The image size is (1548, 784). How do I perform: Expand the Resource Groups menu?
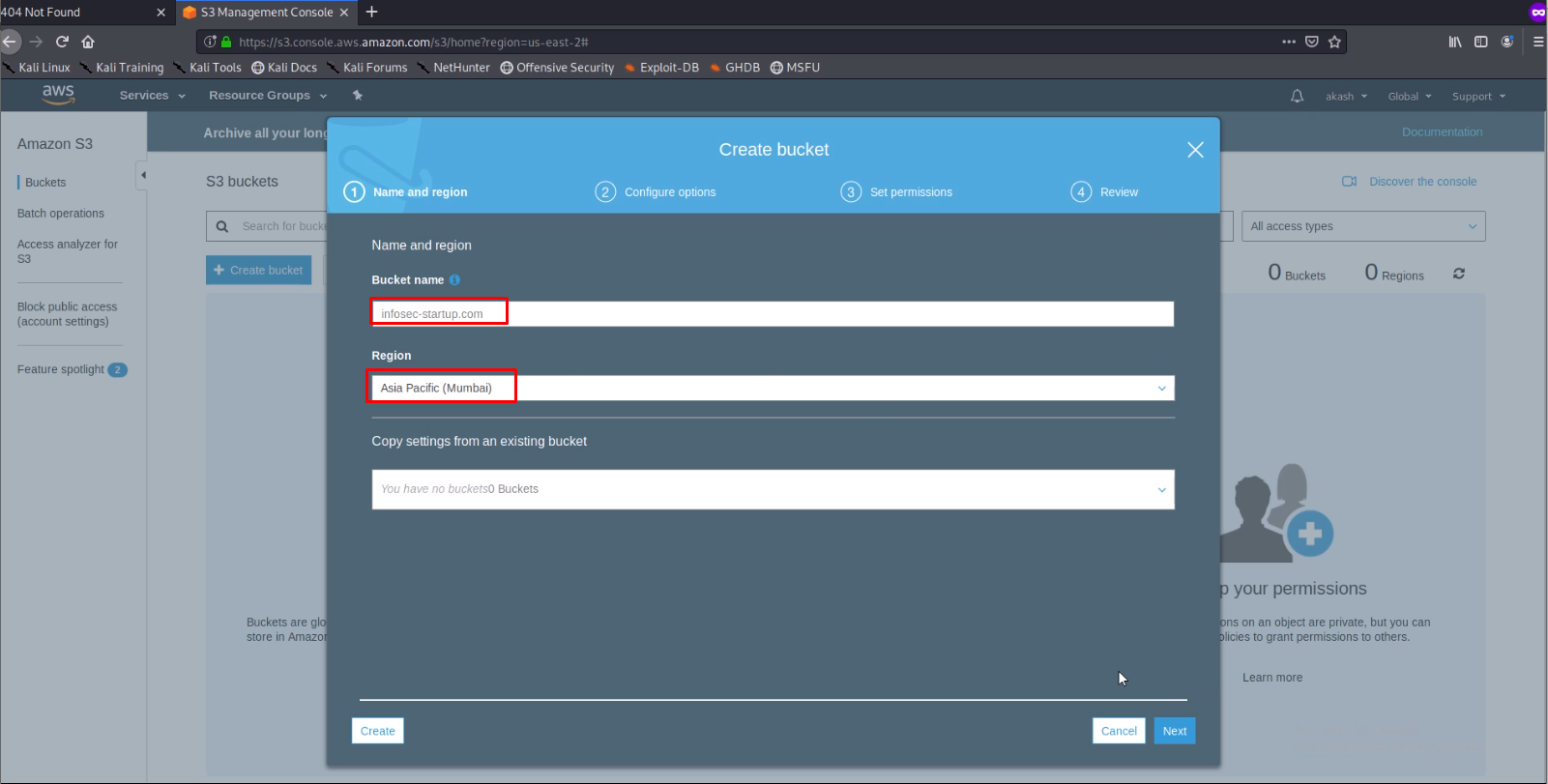pos(268,96)
